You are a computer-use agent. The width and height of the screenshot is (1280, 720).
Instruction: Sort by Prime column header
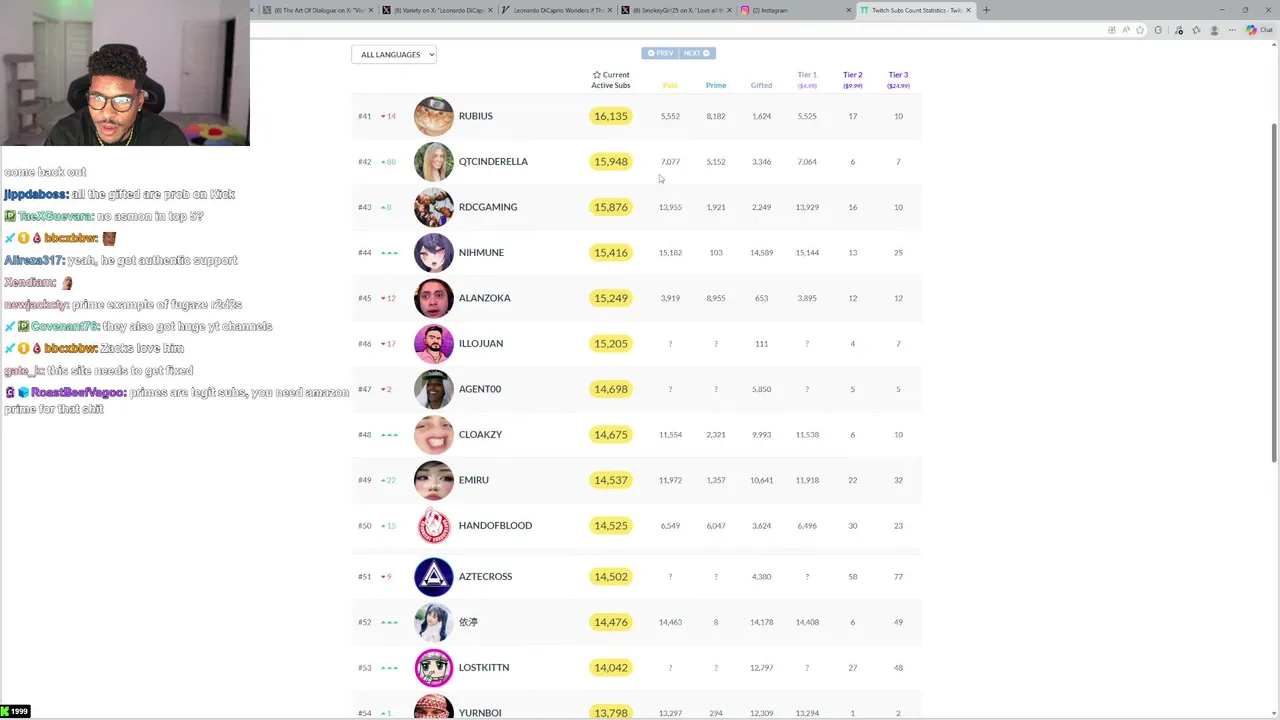(x=716, y=85)
